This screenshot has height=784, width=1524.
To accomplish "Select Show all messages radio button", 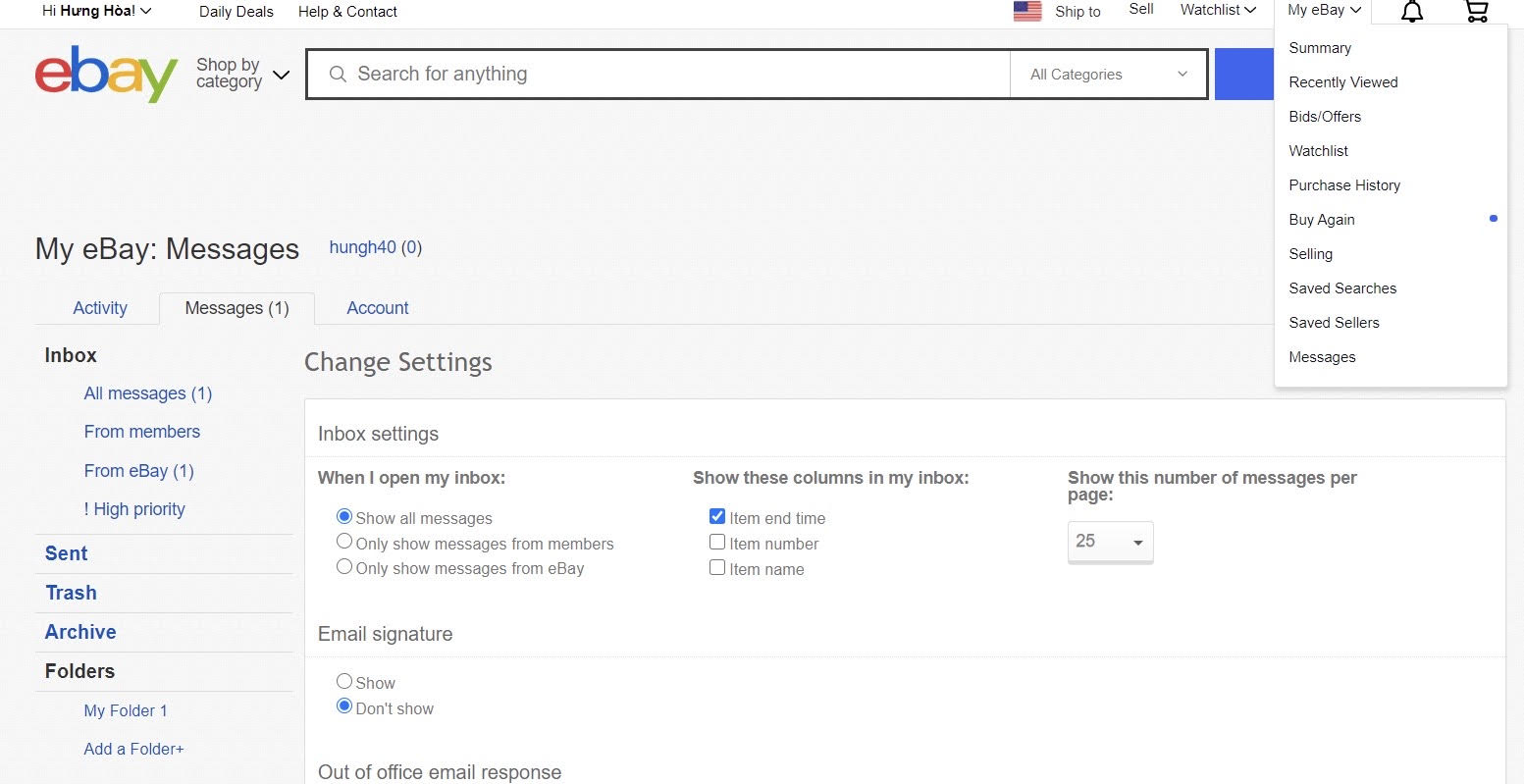I will [344, 516].
